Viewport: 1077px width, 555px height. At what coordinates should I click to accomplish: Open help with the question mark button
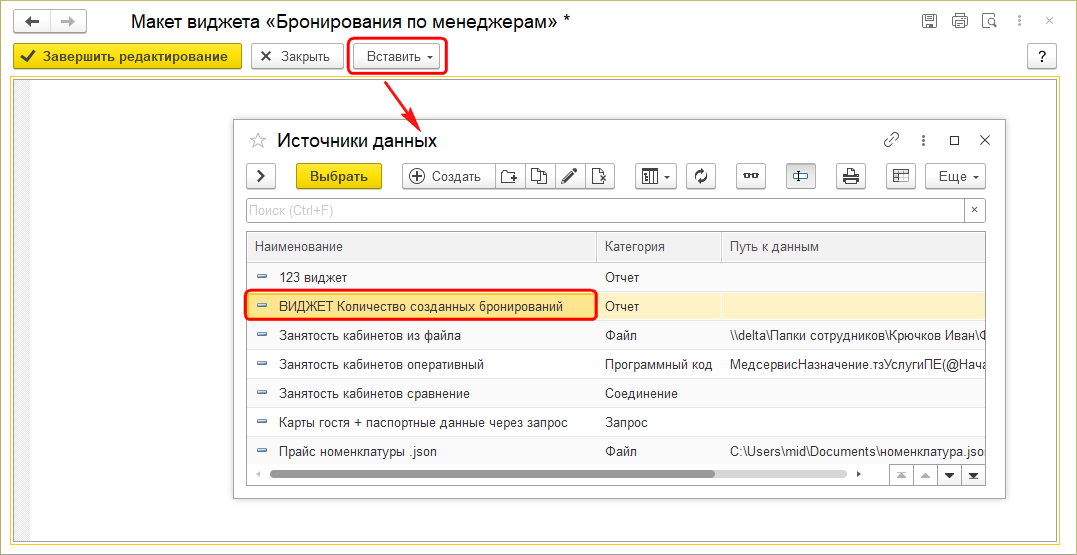(1041, 56)
